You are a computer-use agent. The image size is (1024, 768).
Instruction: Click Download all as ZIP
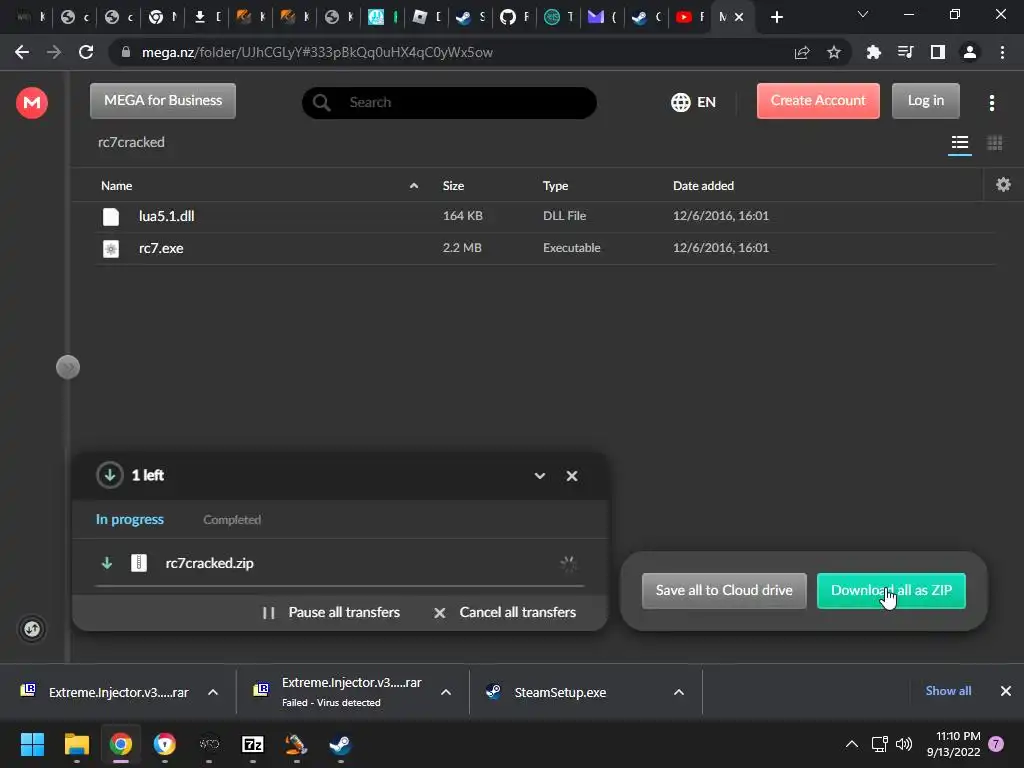click(891, 590)
